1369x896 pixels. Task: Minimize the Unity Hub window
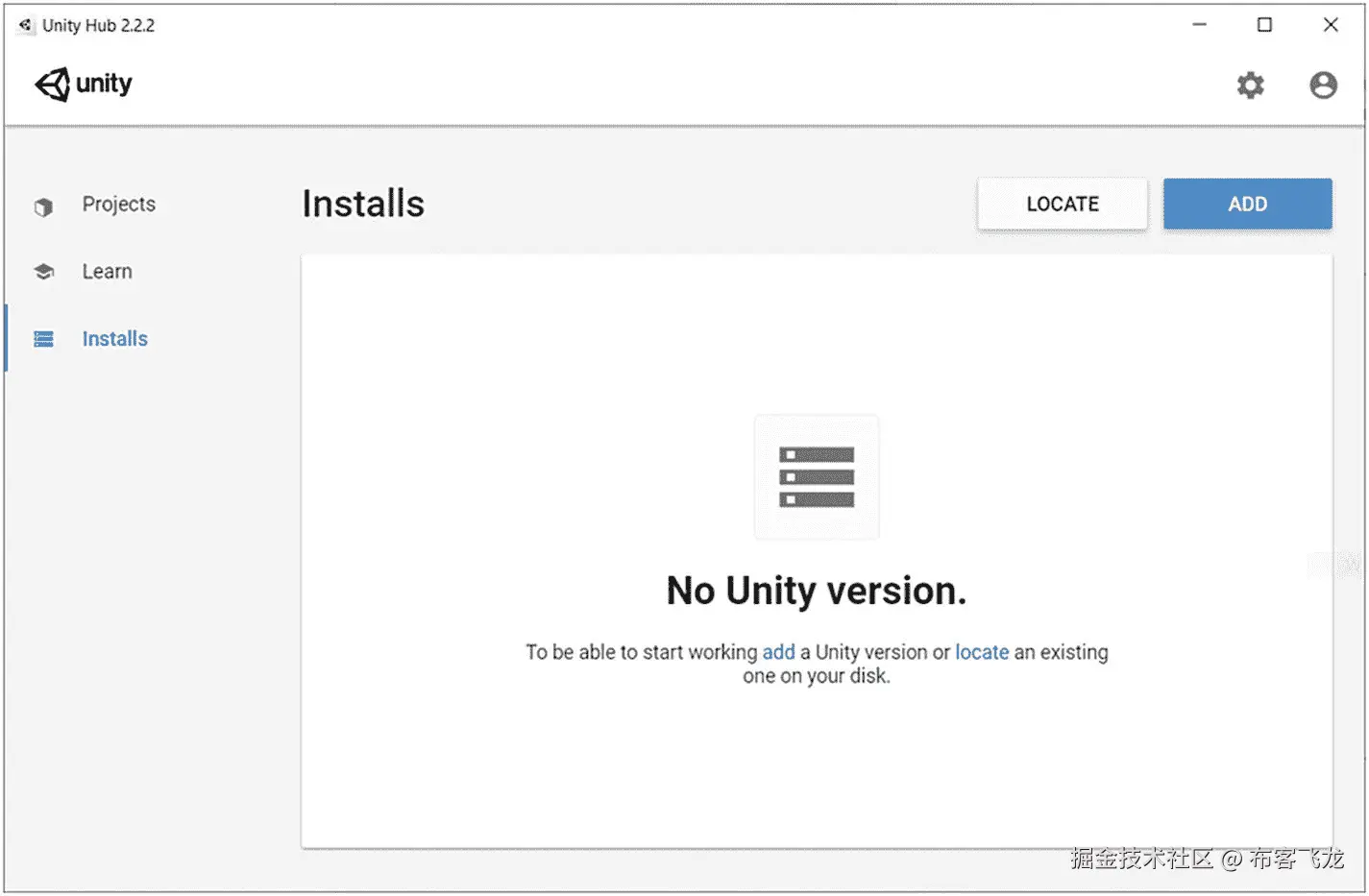click(x=1199, y=25)
